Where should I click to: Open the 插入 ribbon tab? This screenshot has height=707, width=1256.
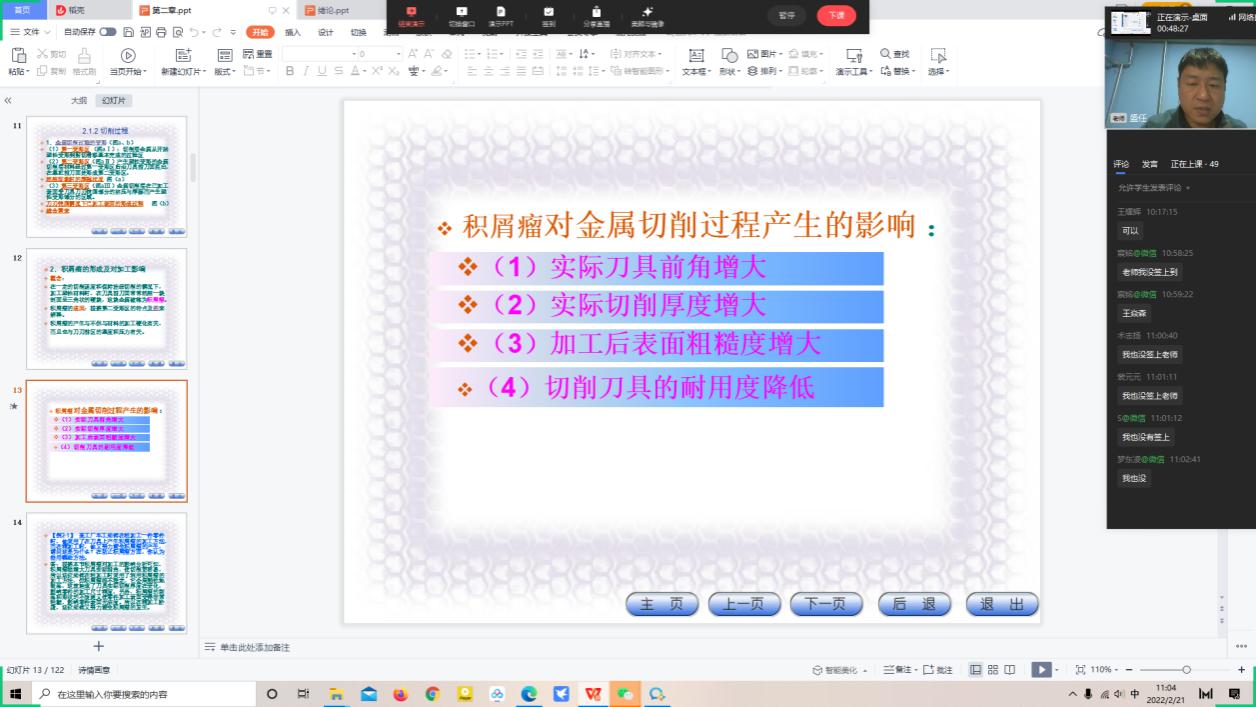pos(293,32)
